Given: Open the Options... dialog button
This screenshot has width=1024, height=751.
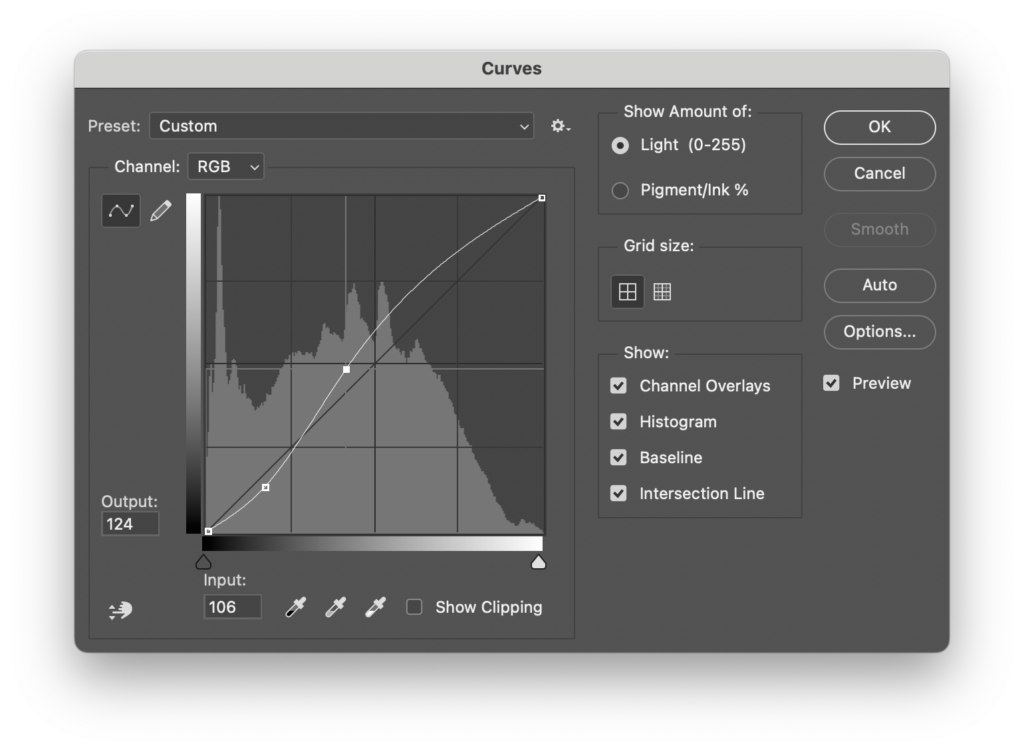Looking at the screenshot, I should click(x=879, y=332).
